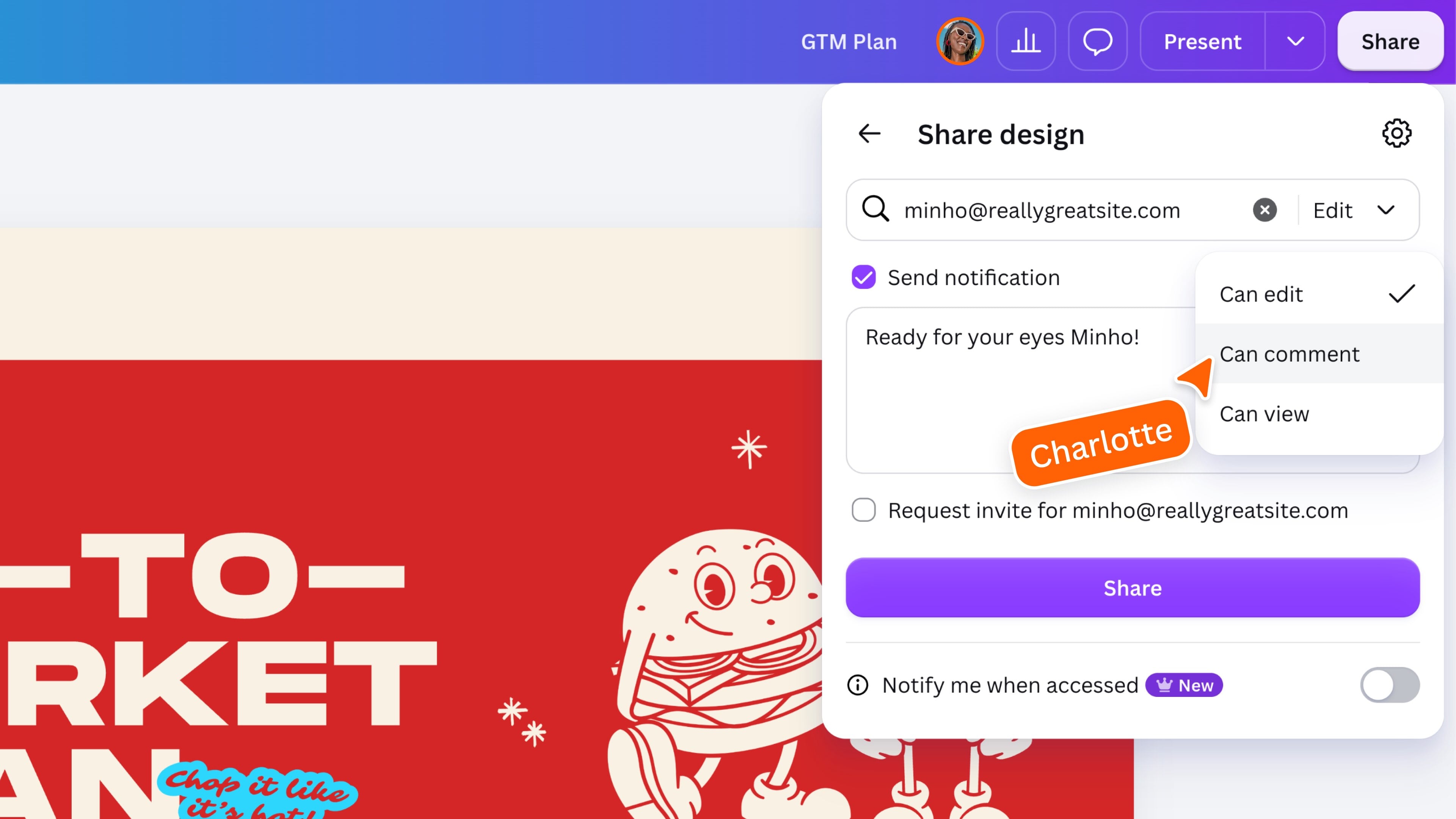Click the New premium badge
Viewport: 1456px width, 819px height.
point(1184,685)
